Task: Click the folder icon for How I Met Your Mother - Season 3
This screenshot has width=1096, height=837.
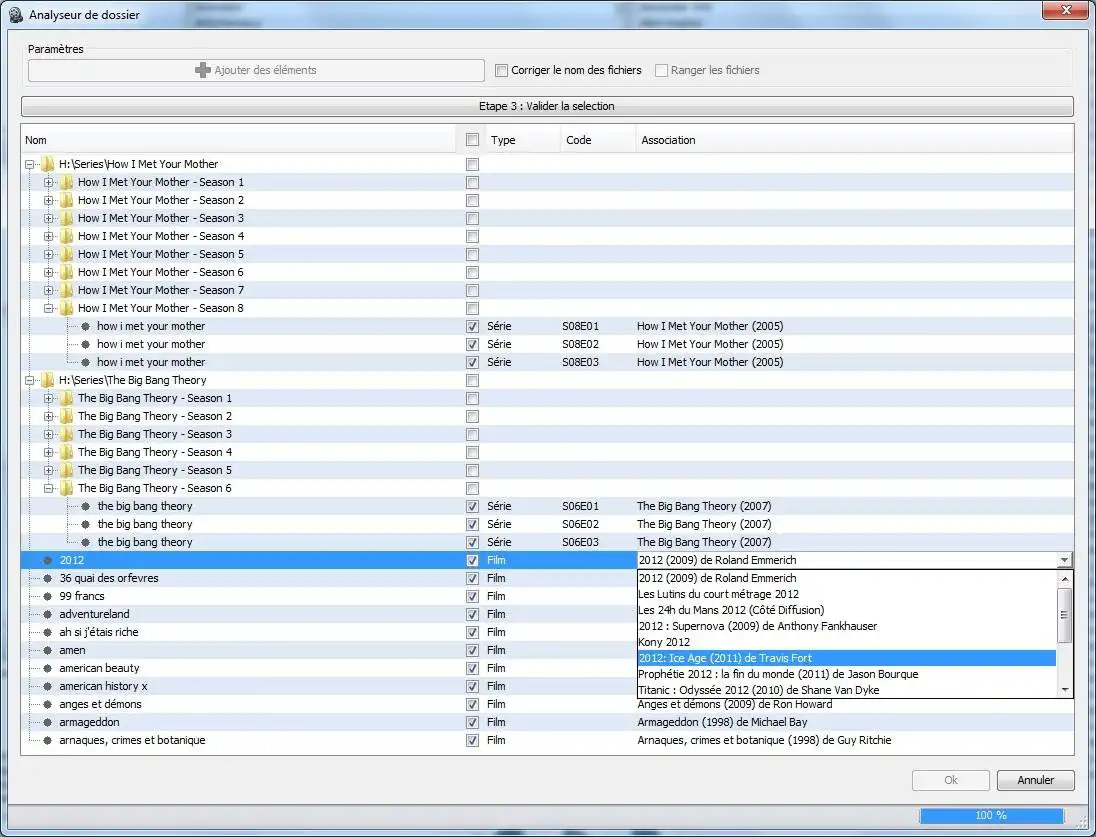Action: pyautogui.click(x=67, y=218)
